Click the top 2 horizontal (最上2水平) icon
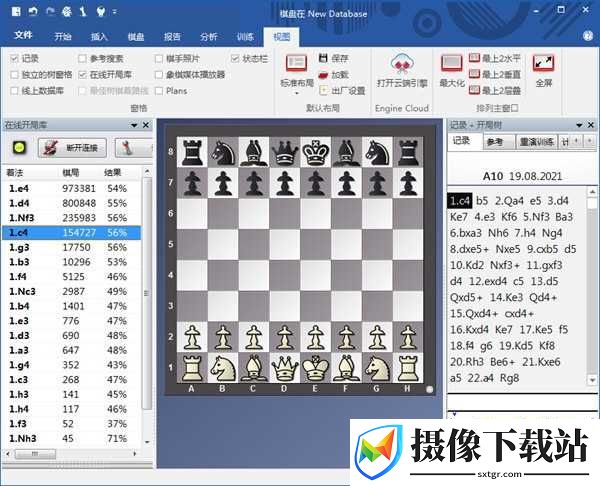600x486 pixels. 474,58
